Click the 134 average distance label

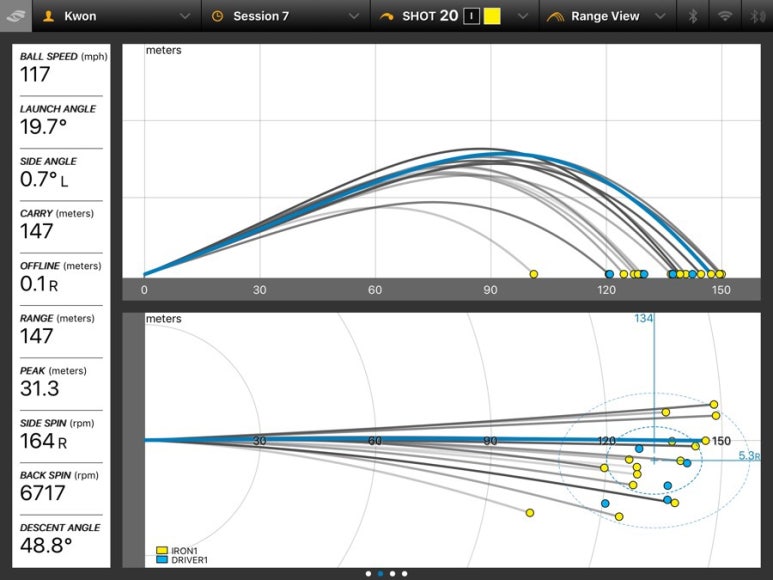click(x=643, y=318)
